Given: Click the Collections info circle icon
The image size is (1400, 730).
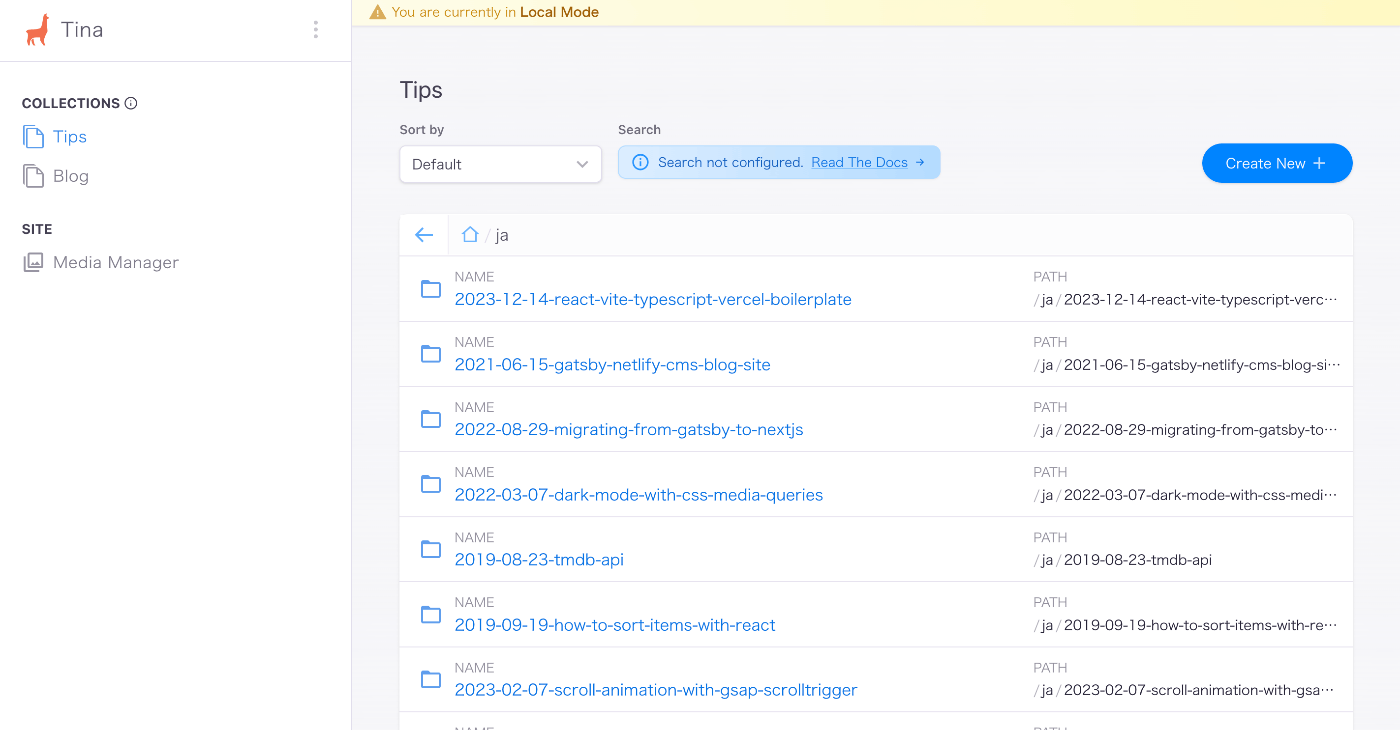Looking at the screenshot, I should (x=131, y=103).
